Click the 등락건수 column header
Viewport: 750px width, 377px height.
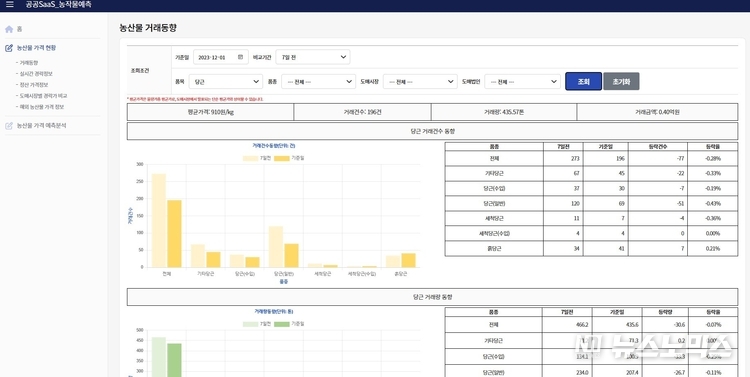(658, 146)
